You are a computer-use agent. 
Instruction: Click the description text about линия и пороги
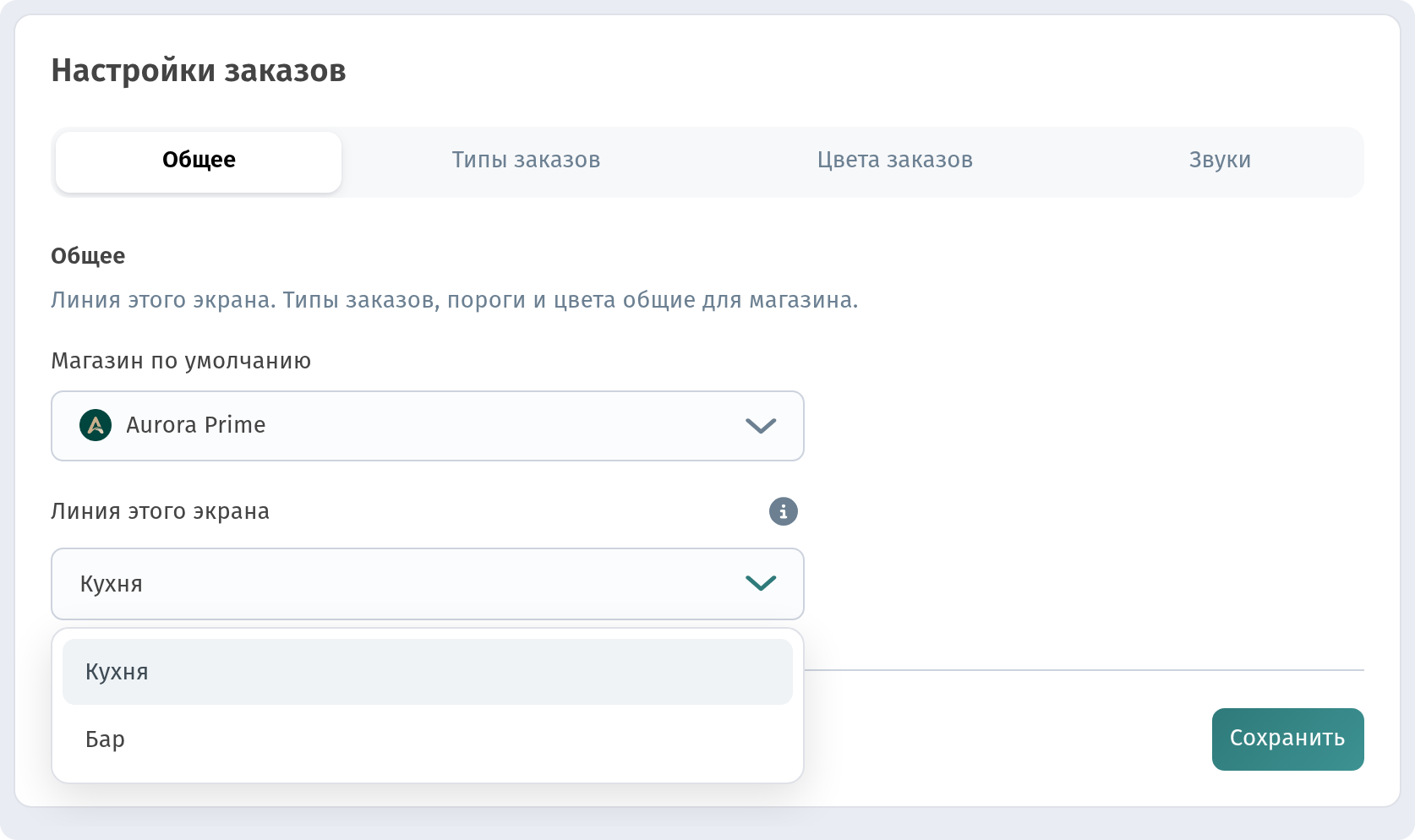tap(455, 300)
